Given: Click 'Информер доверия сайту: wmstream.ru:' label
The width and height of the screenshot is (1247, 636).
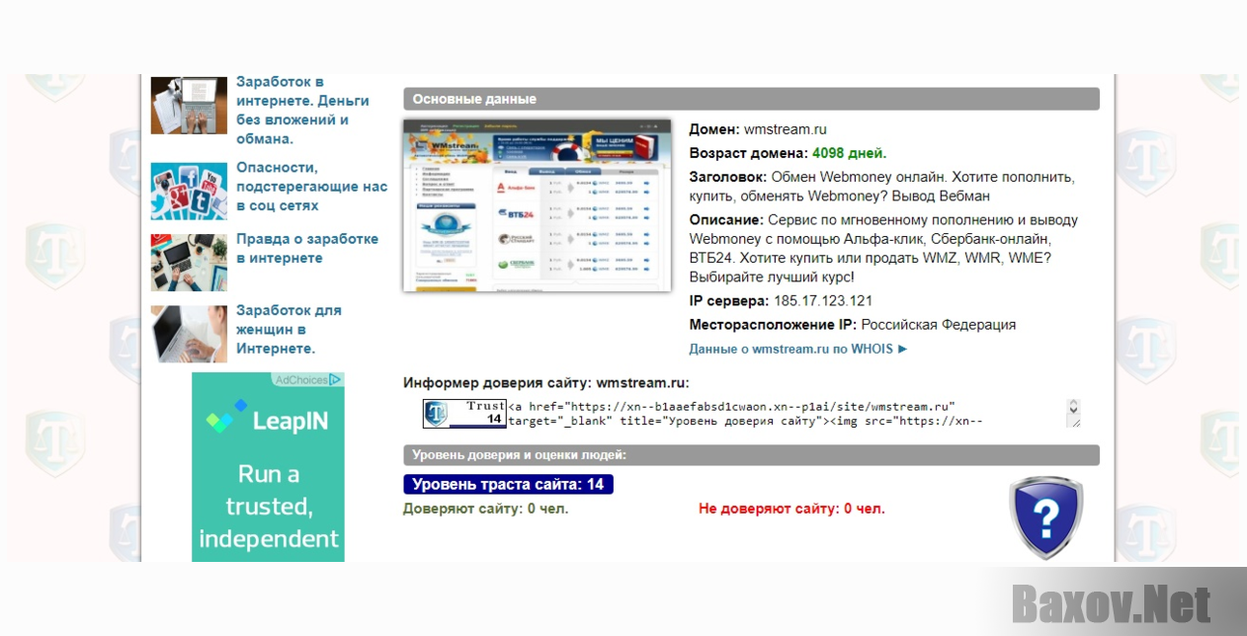Looking at the screenshot, I should (x=546, y=382).
